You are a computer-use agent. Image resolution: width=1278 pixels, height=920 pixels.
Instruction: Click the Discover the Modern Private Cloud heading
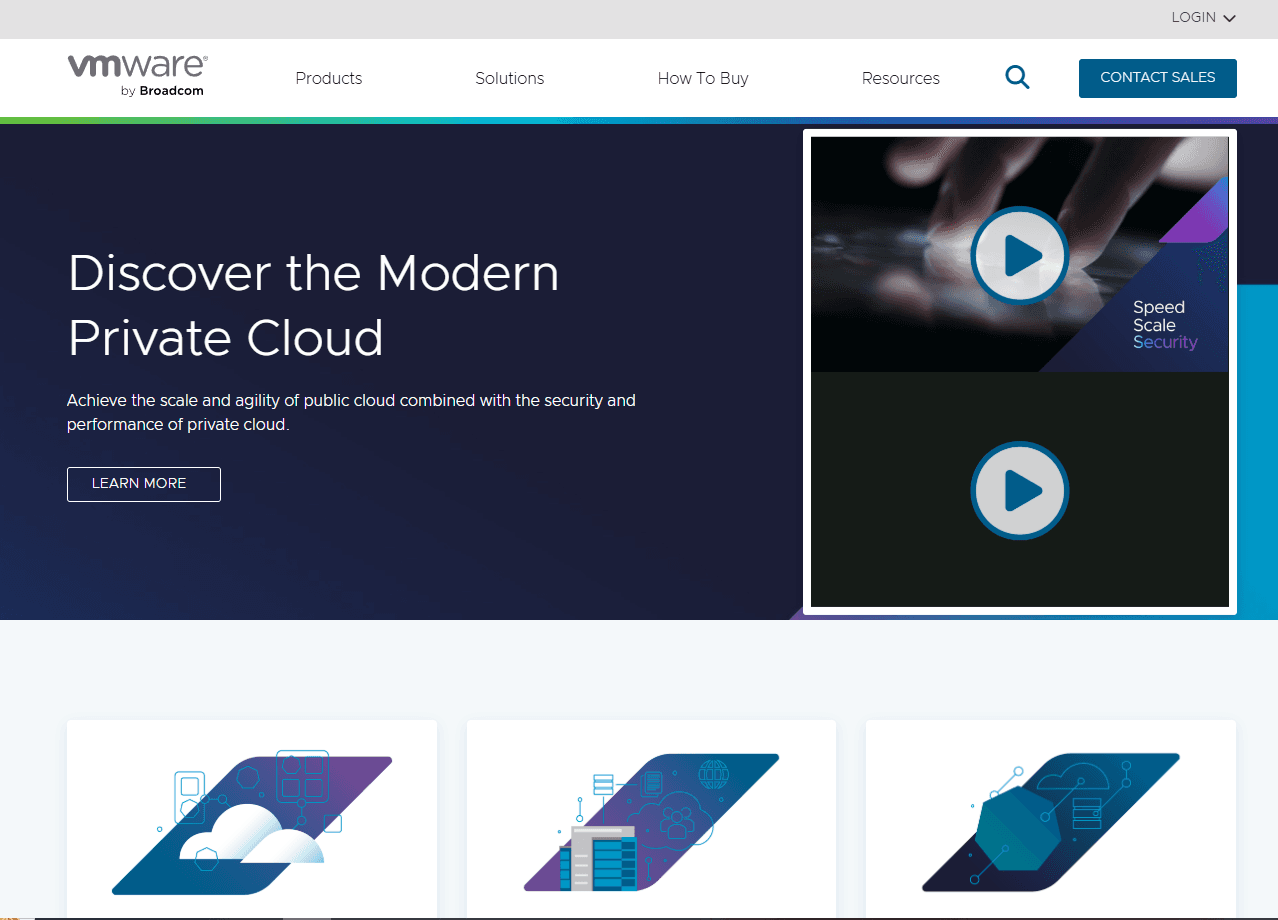313,305
